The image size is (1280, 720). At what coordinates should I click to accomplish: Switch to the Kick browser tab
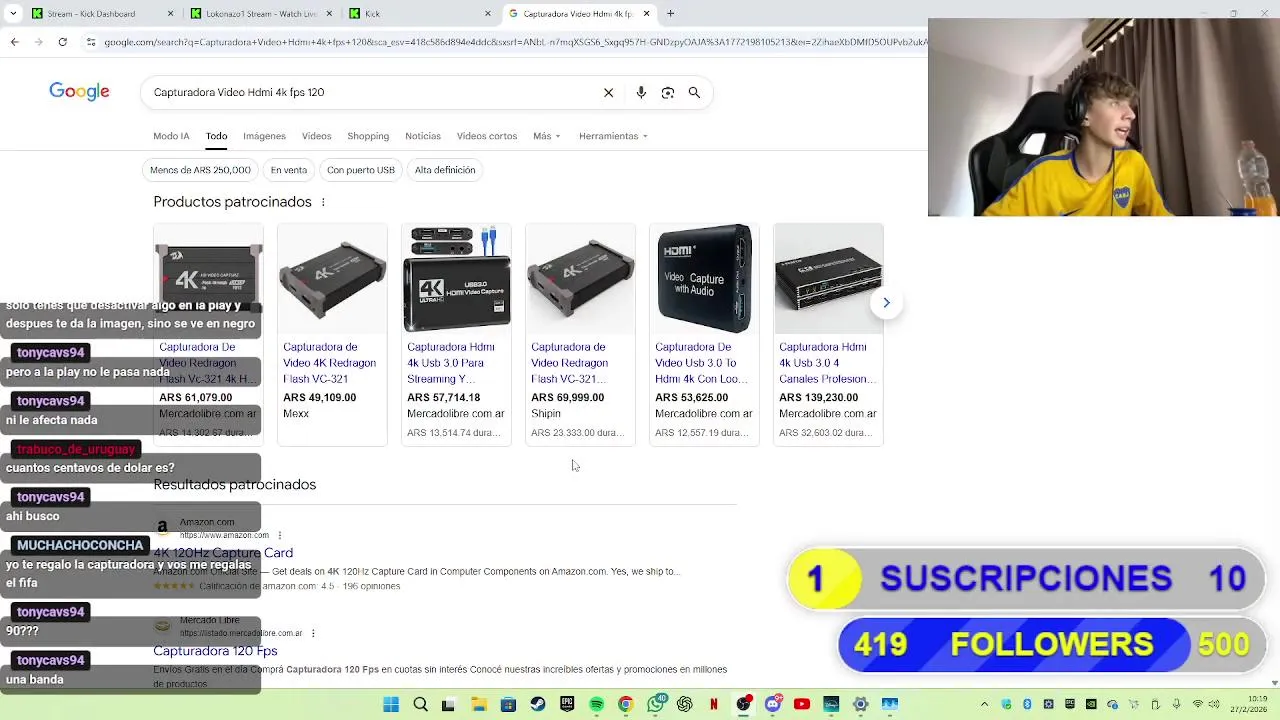coord(420,13)
